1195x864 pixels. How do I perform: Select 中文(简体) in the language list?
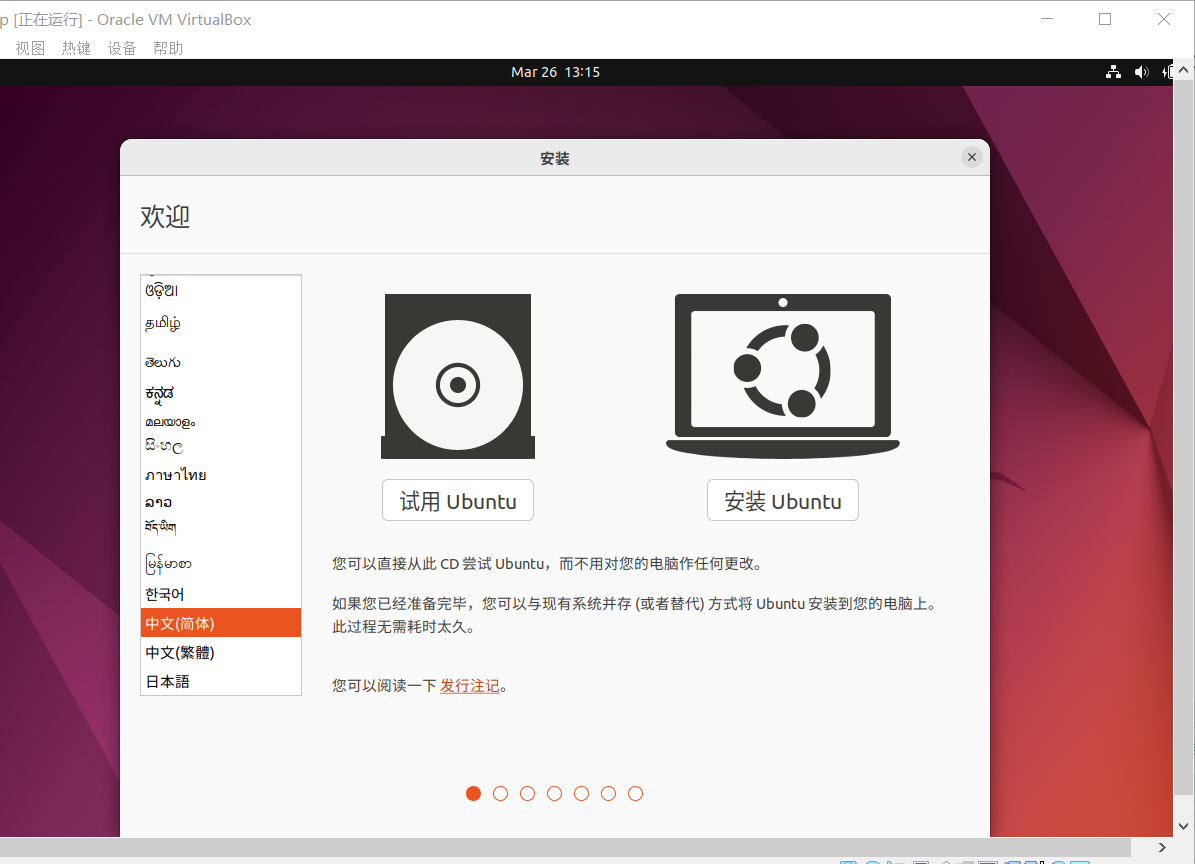tap(221, 623)
